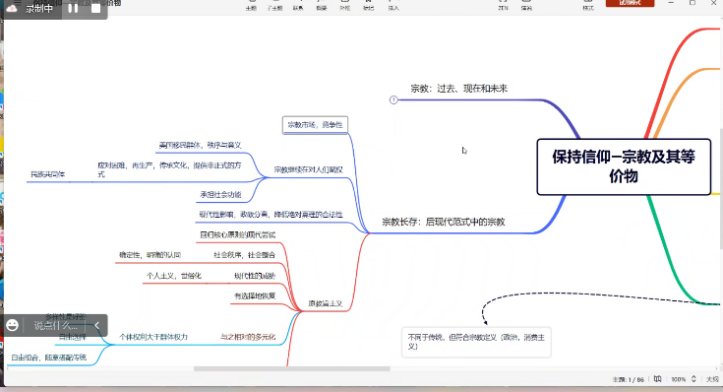This screenshot has height=392, width=723.
Task: Click the red trial mode button
Action: pos(630,3)
